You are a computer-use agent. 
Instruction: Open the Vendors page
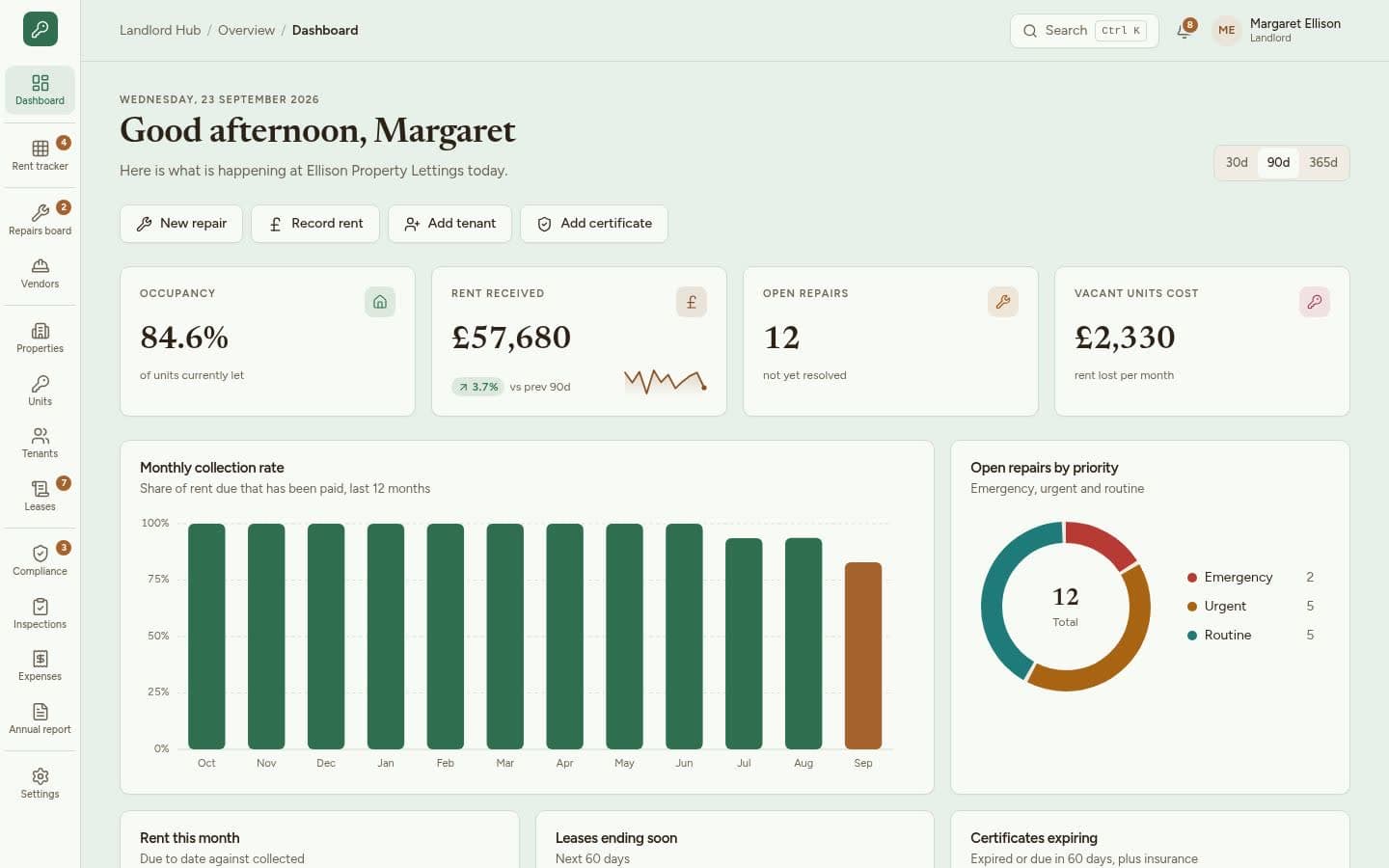40,273
